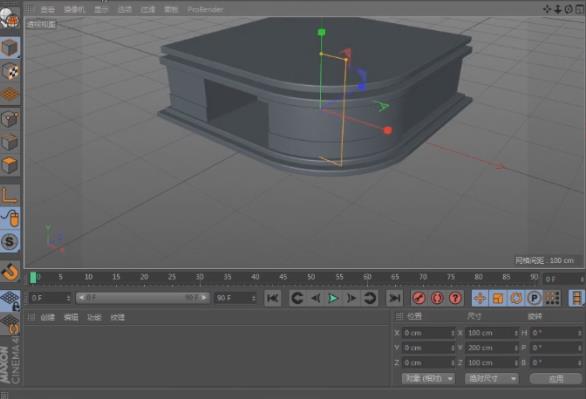Click the size Y field showing 200 cm
586x399 pixels.
492,348
